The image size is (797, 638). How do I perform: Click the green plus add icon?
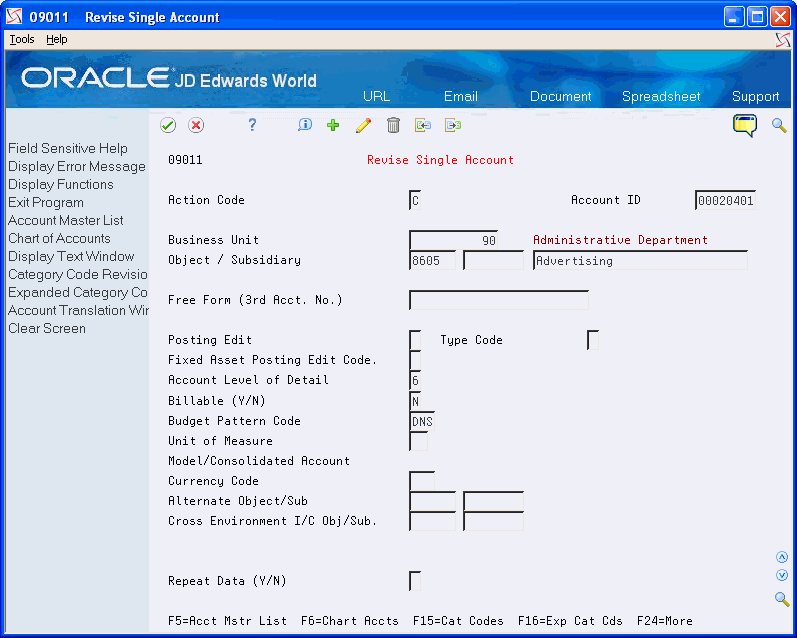click(333, 125)
